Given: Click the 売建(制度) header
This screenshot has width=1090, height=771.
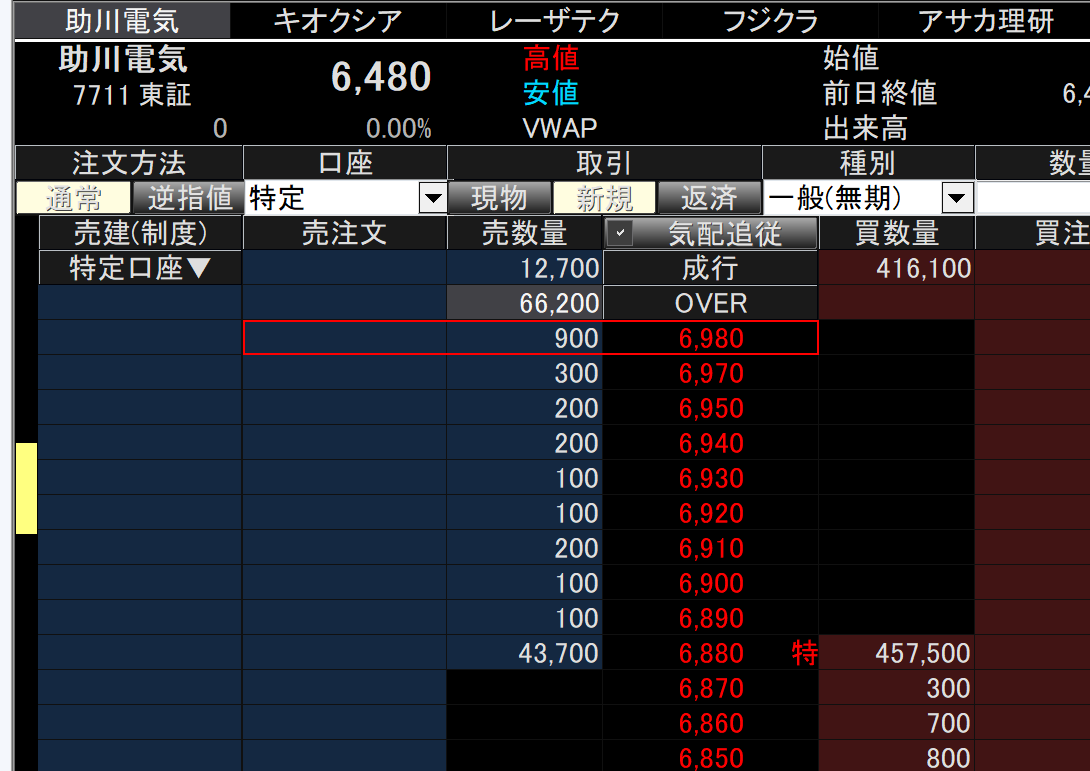Looking at the screenshot, I should click(x=140, y=233).
